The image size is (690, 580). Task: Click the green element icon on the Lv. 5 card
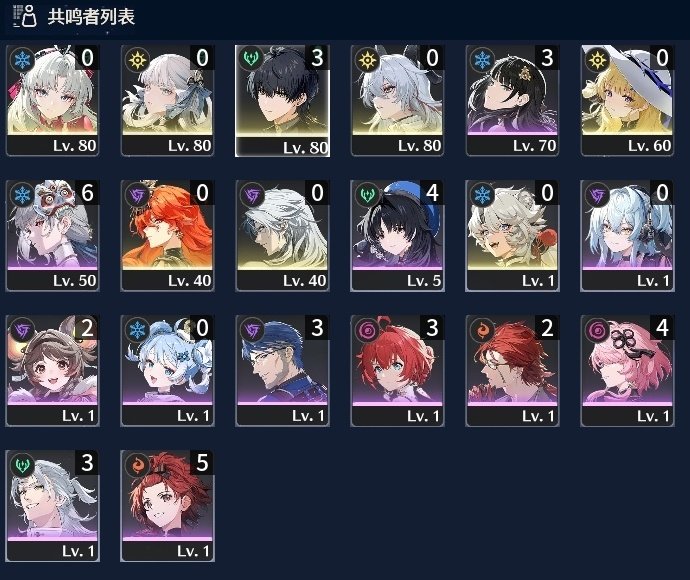tap(367, 194)
